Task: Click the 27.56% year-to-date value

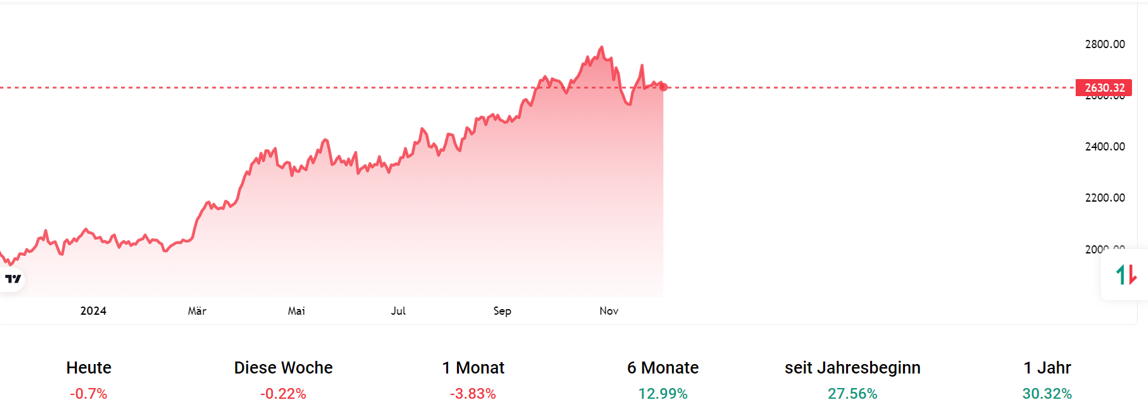Action: click(852, 394)
